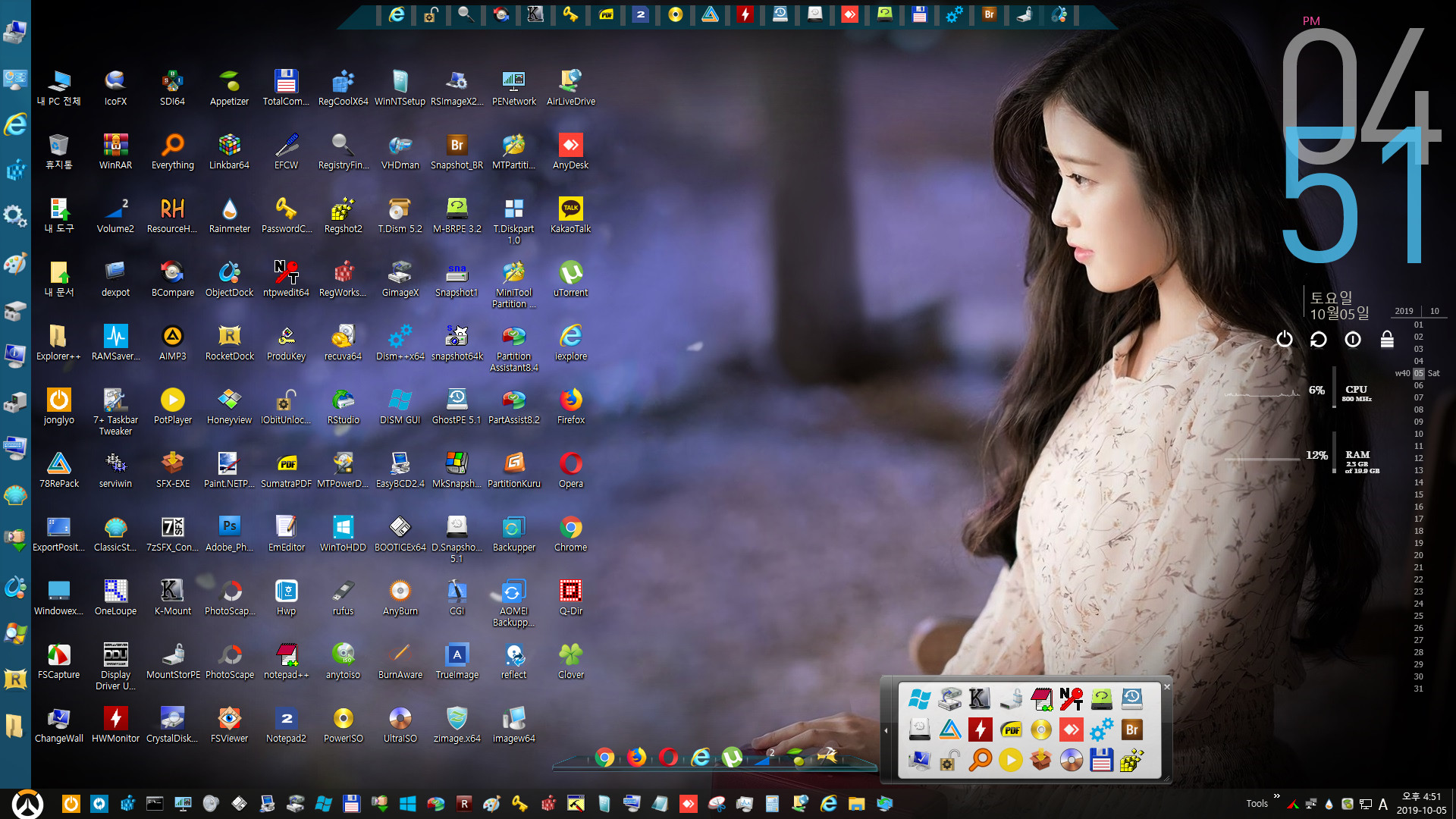Open the Rainmeter desktop shortcut
1456x819 pixels.
point(229,215)
